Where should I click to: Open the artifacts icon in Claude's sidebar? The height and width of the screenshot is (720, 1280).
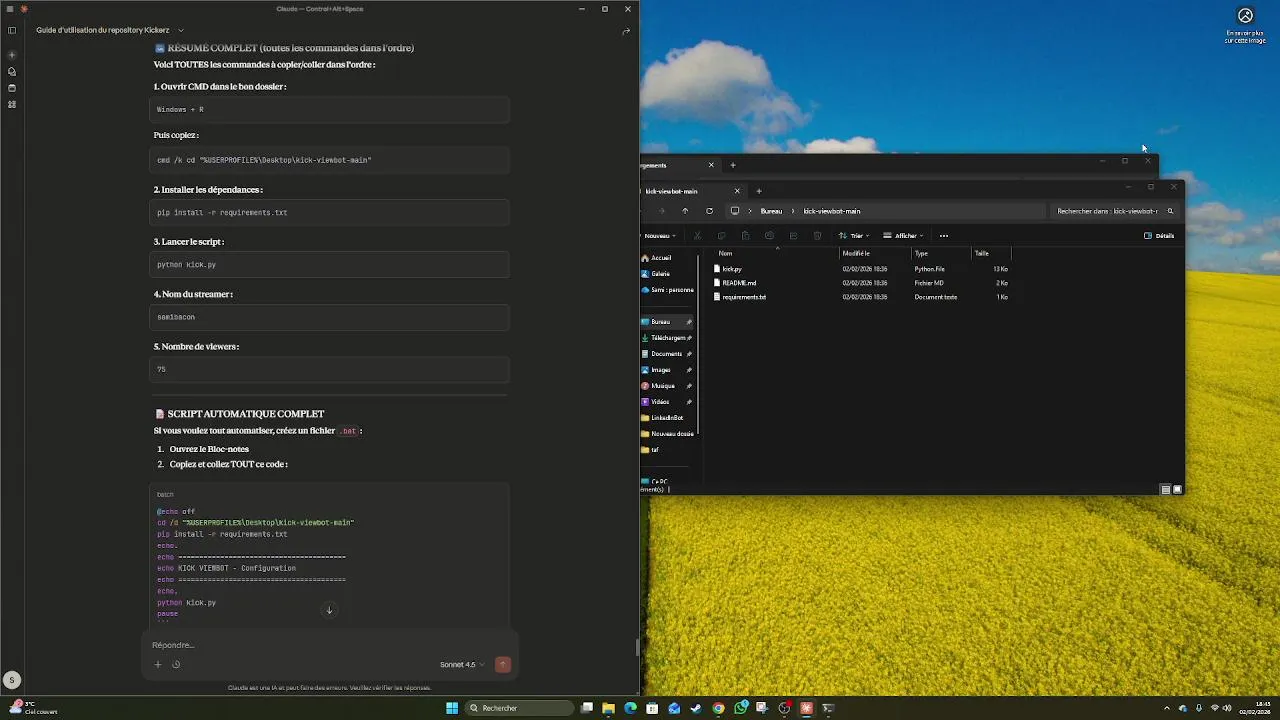pyautogui.click(x=12, y=104)
